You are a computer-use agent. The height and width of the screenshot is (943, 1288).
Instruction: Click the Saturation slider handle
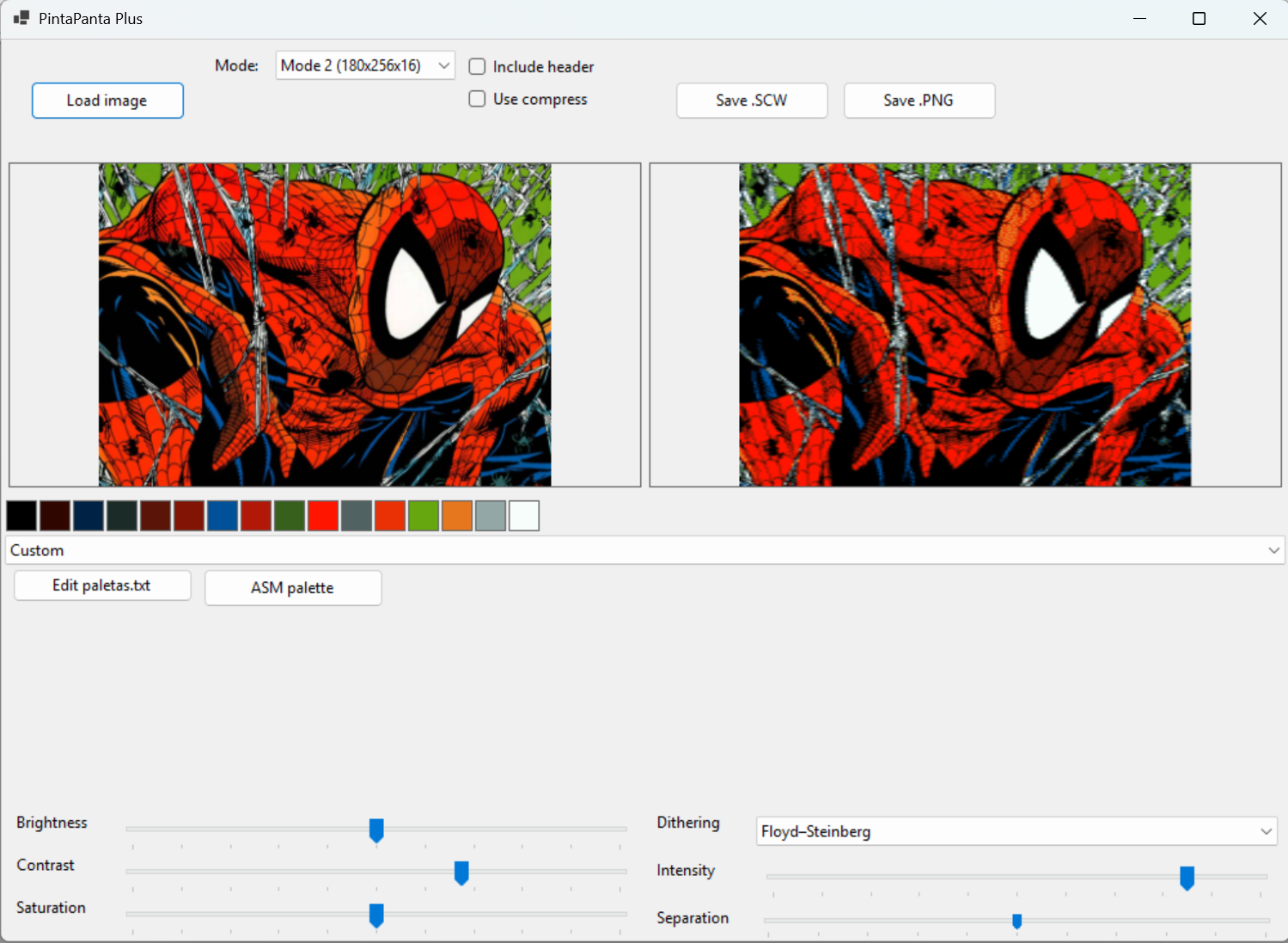pos(376,915)
